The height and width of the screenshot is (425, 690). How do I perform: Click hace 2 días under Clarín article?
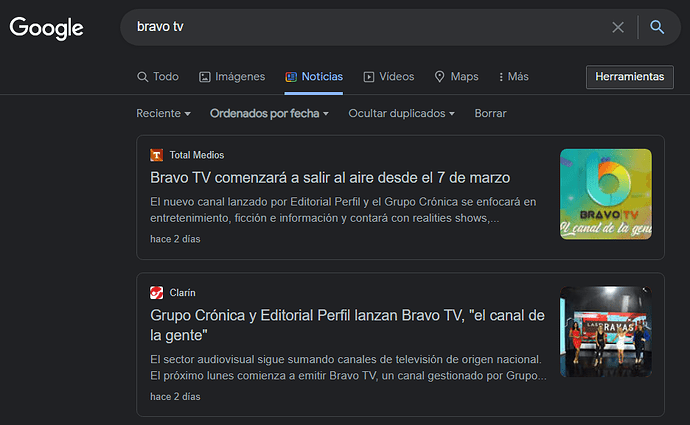pyautogui.click(x=175, y=396)
